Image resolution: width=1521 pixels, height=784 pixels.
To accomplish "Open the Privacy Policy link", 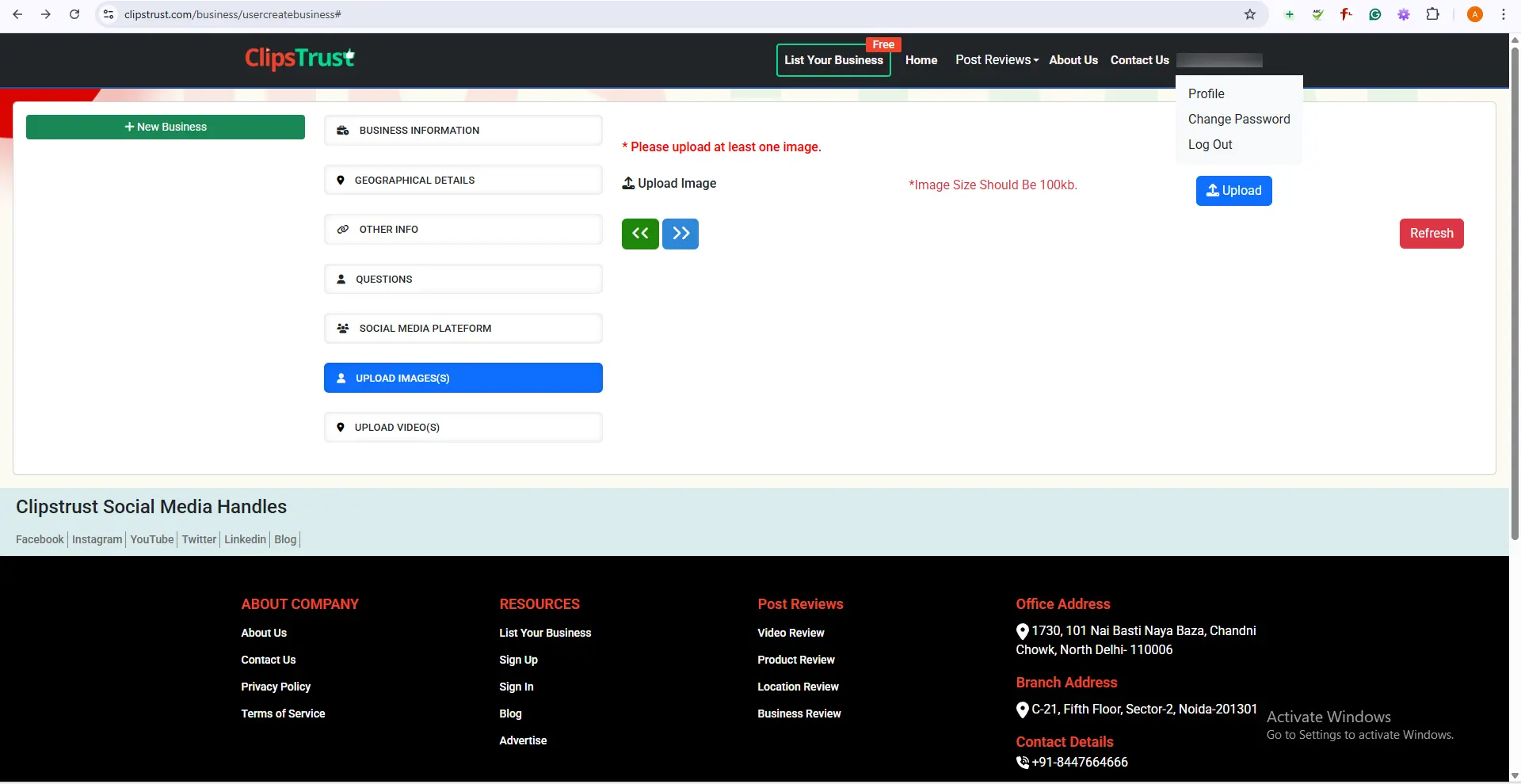I will (x=276, y=687).
